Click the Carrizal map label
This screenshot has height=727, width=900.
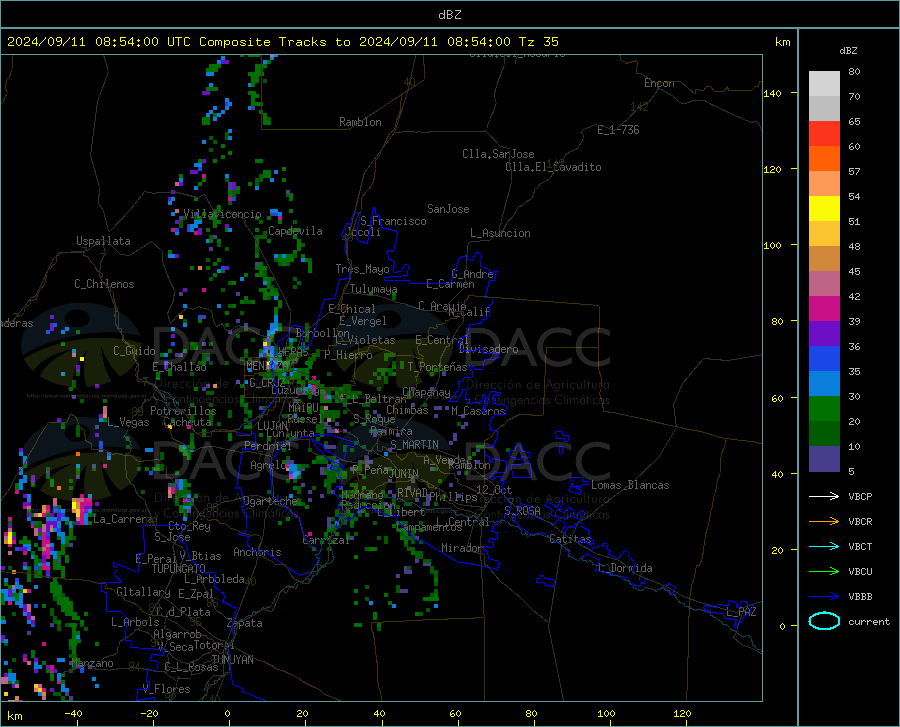point(326,540)
